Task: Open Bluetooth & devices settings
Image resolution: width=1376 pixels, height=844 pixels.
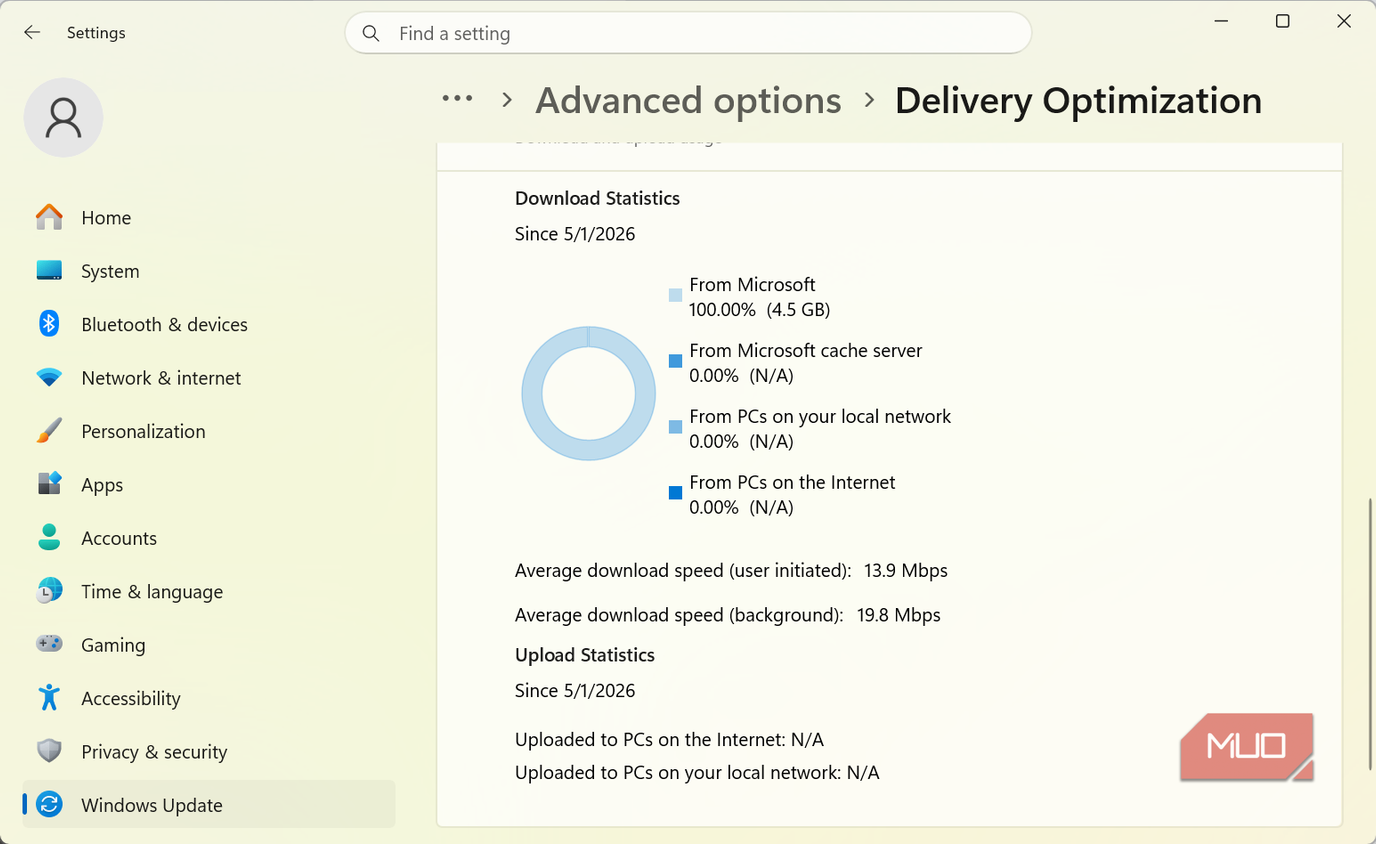Action: pos(209,324)
